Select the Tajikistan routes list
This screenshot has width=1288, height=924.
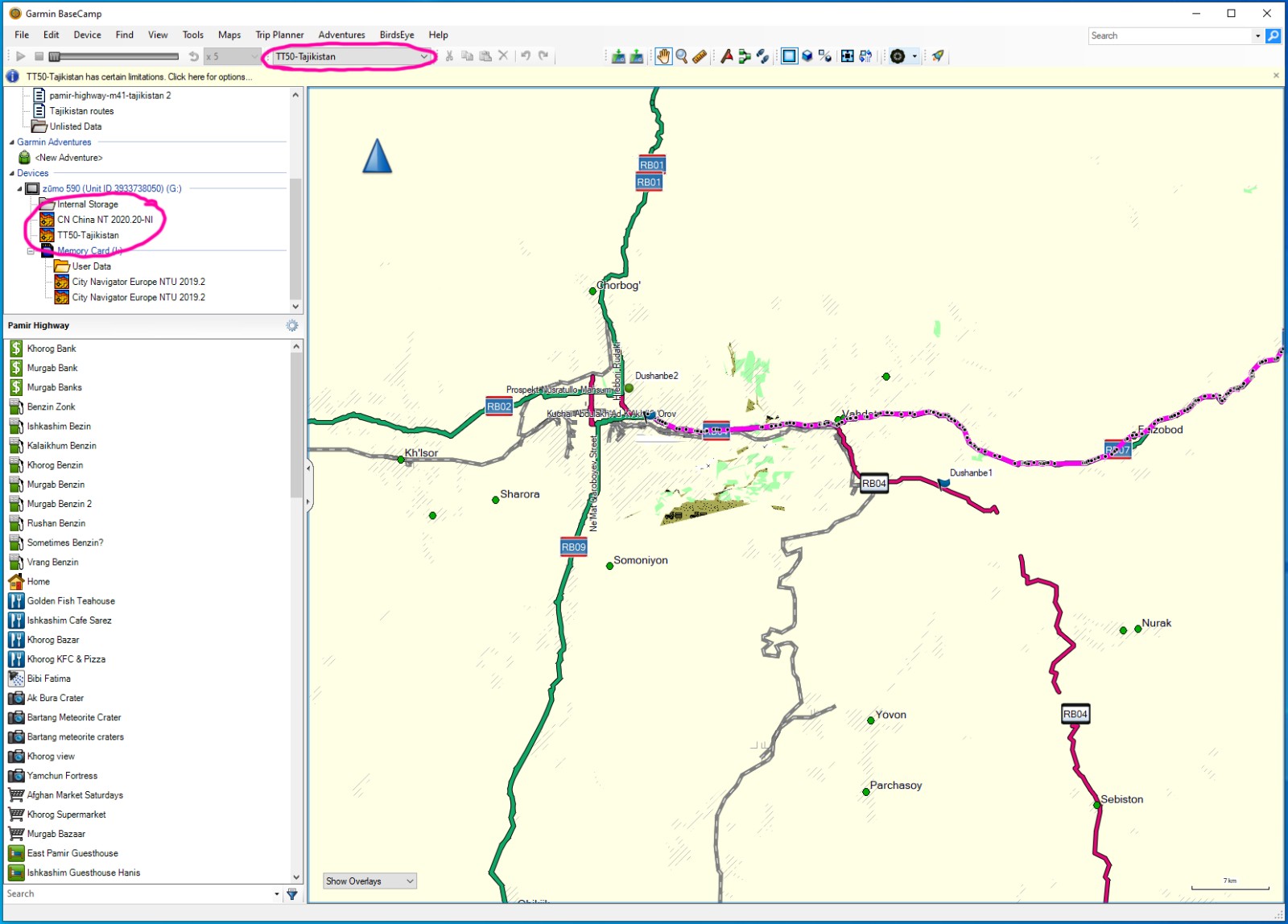(81, 111)
